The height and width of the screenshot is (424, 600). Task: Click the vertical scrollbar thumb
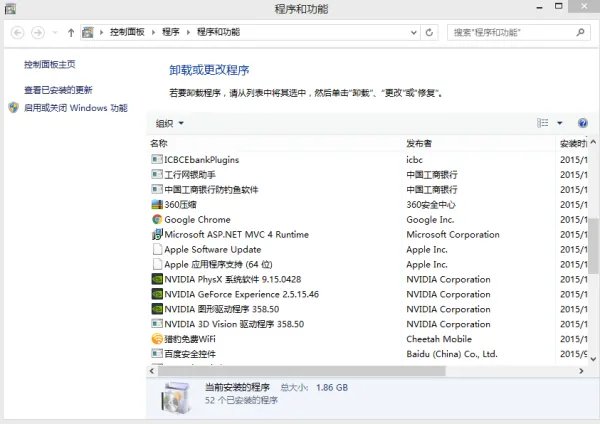coord(593,246)
